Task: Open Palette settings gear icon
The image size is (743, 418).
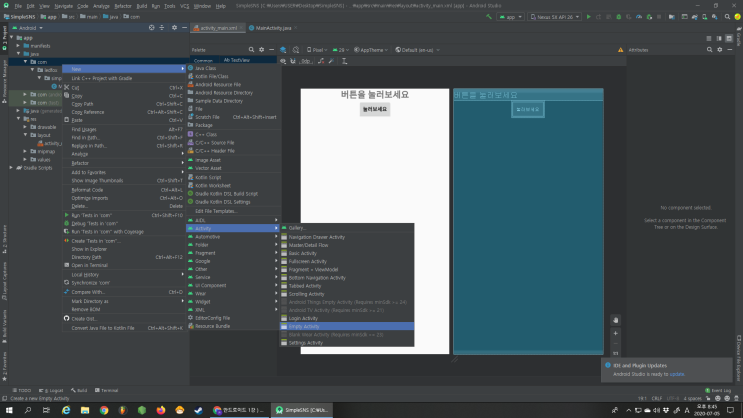Action: pyautogui.click(x=262, y=50)
